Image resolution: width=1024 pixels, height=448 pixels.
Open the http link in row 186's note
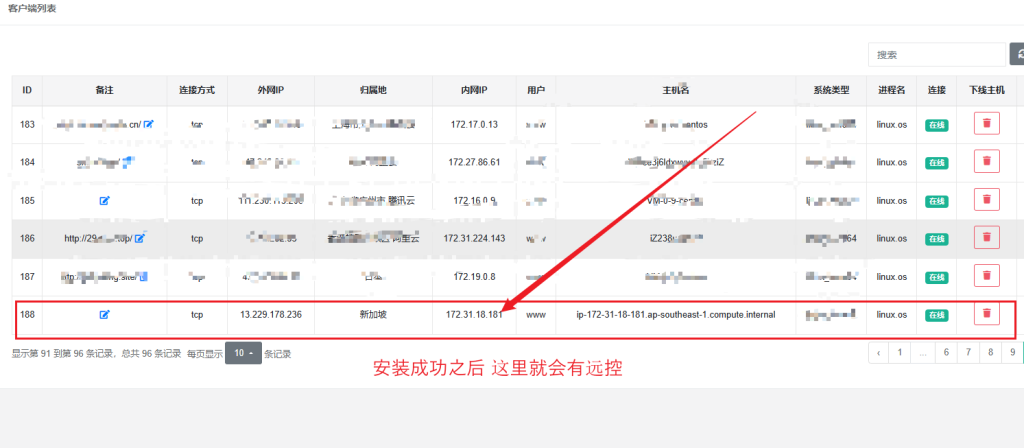pos(97,238)
